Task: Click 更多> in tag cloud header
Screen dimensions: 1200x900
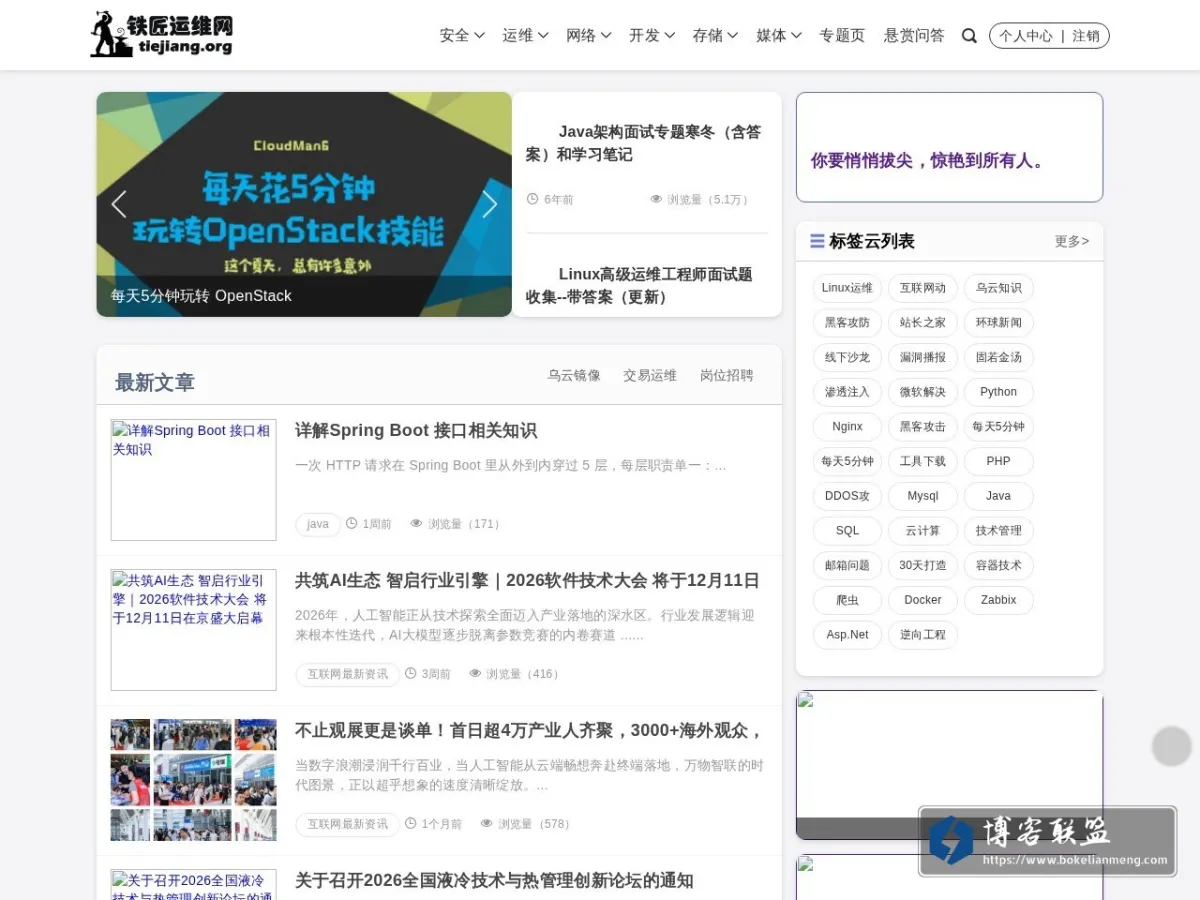Action: (1072, 241)
